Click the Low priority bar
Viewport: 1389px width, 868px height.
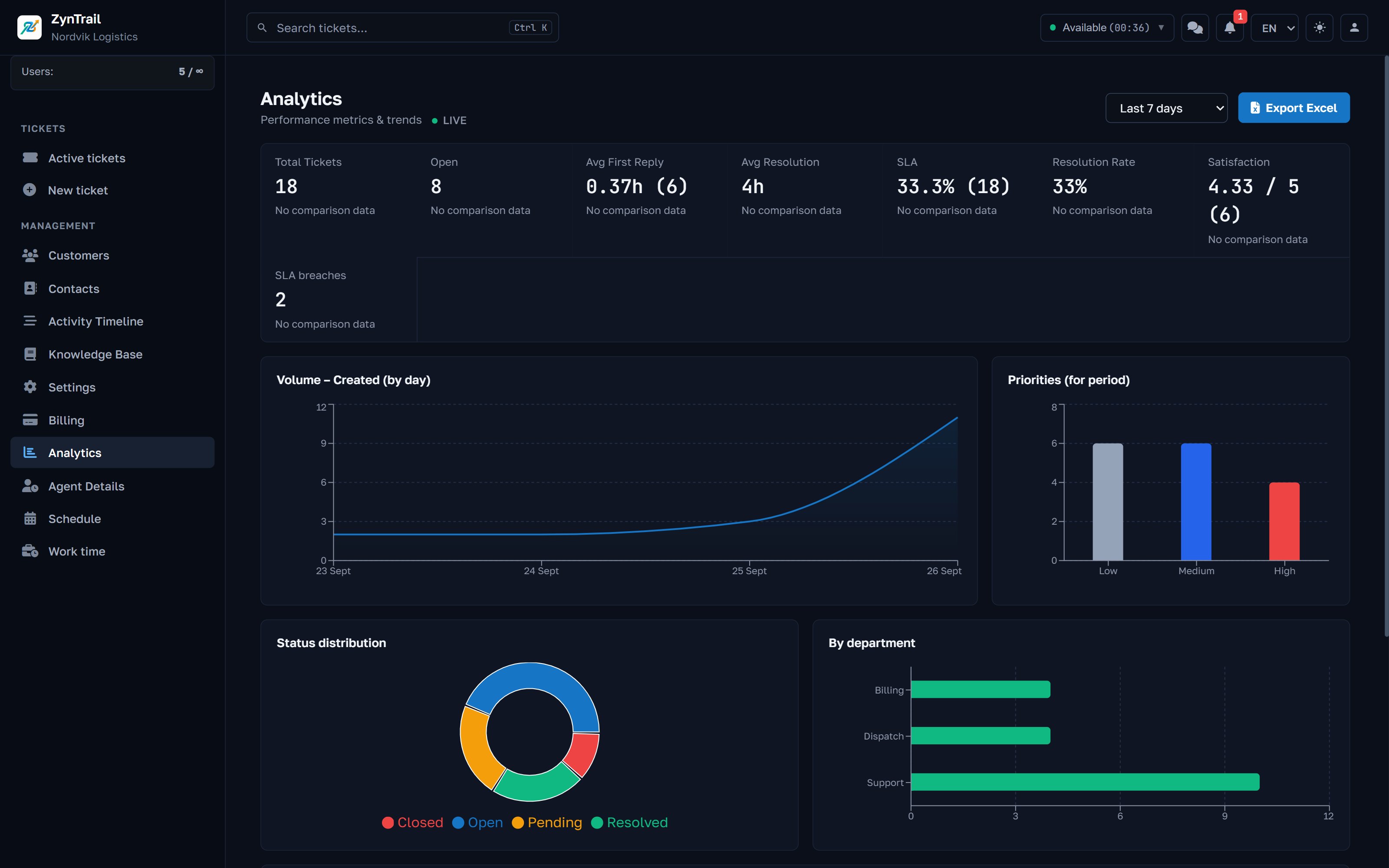coord(1108,501)
